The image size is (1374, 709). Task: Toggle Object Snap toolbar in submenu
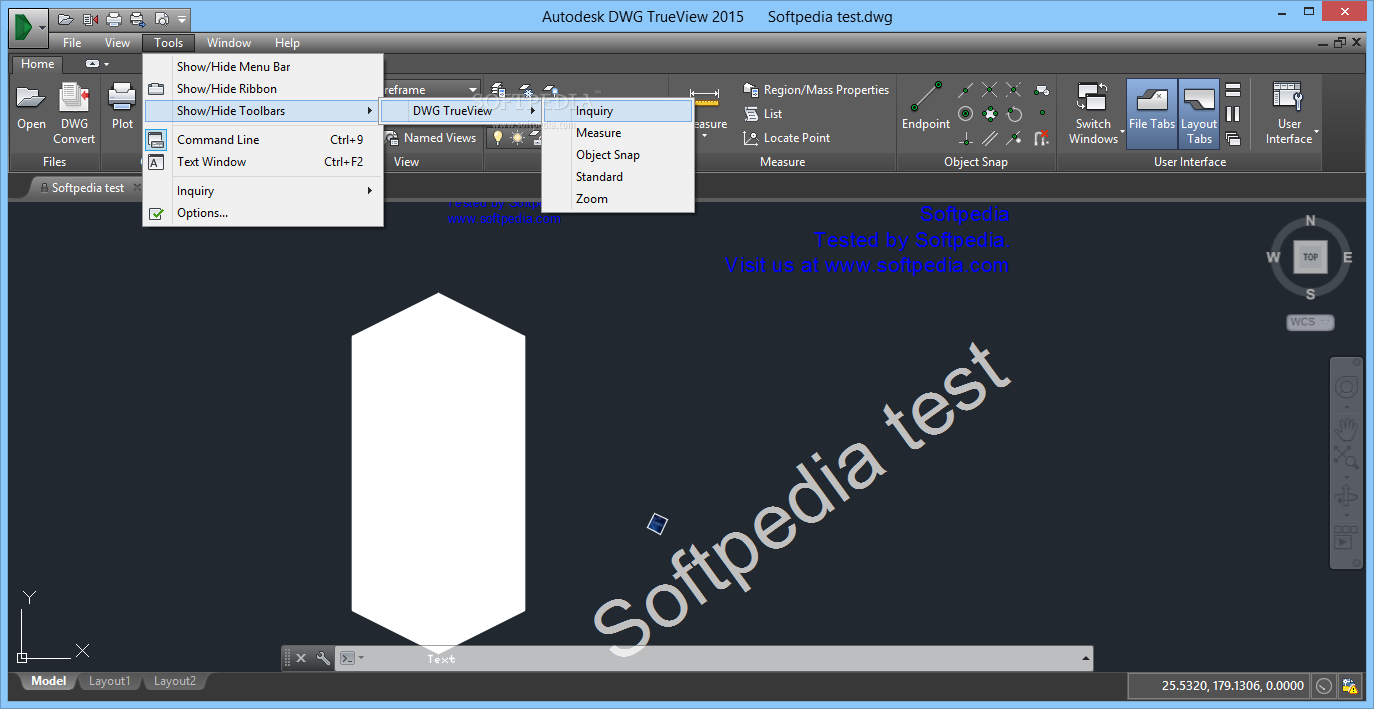click(618, 155)
